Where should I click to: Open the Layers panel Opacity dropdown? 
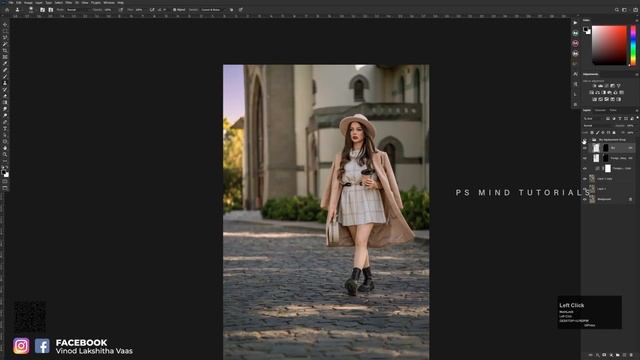[x=630, y=126]
